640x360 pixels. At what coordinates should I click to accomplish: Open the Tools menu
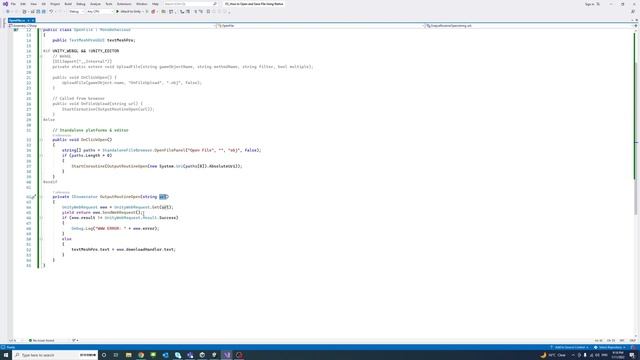[x=109, y=4]
